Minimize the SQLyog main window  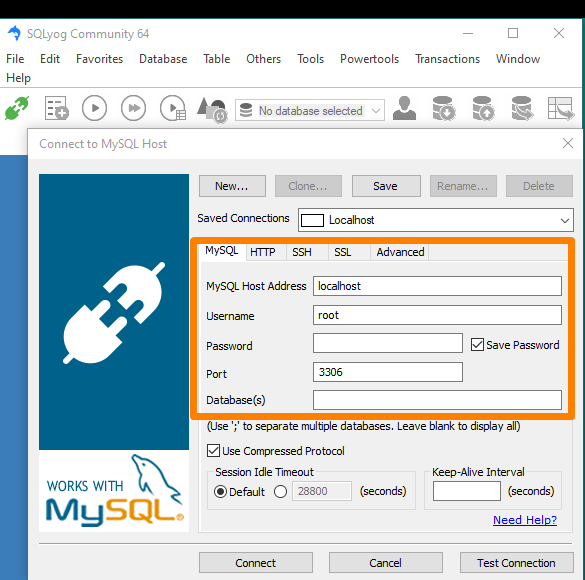click(467, 33)
